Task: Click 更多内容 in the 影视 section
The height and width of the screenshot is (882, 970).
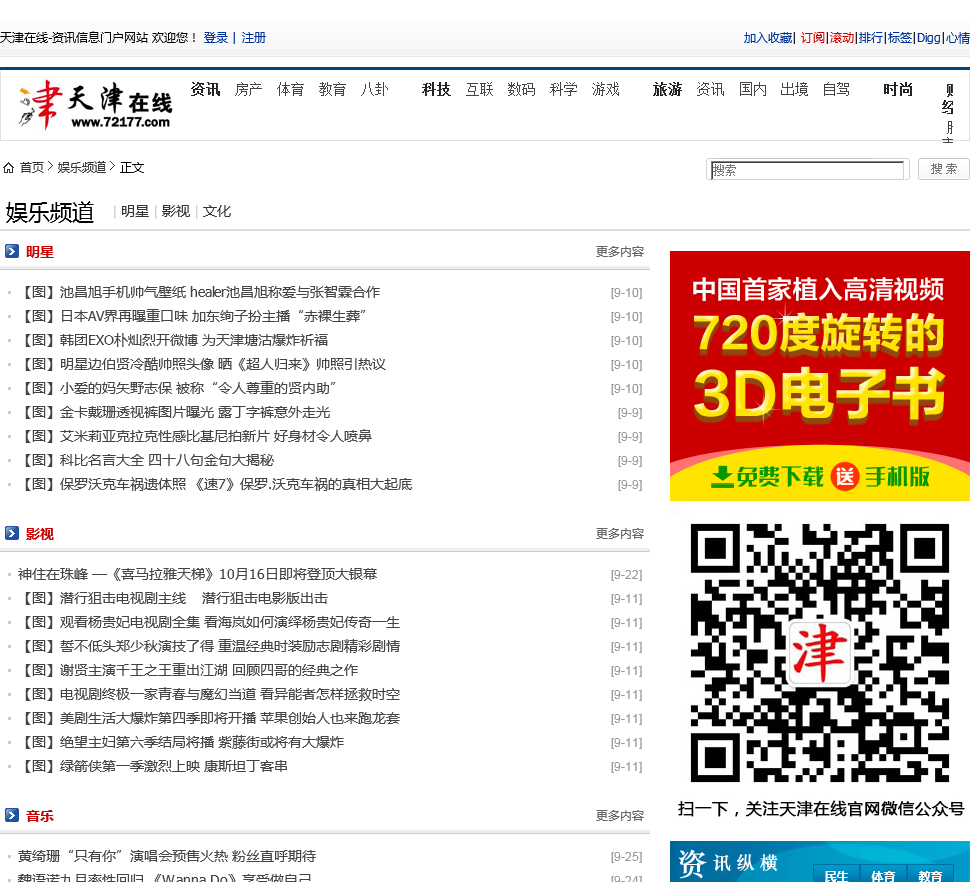Action: click(x=620, y=534)
